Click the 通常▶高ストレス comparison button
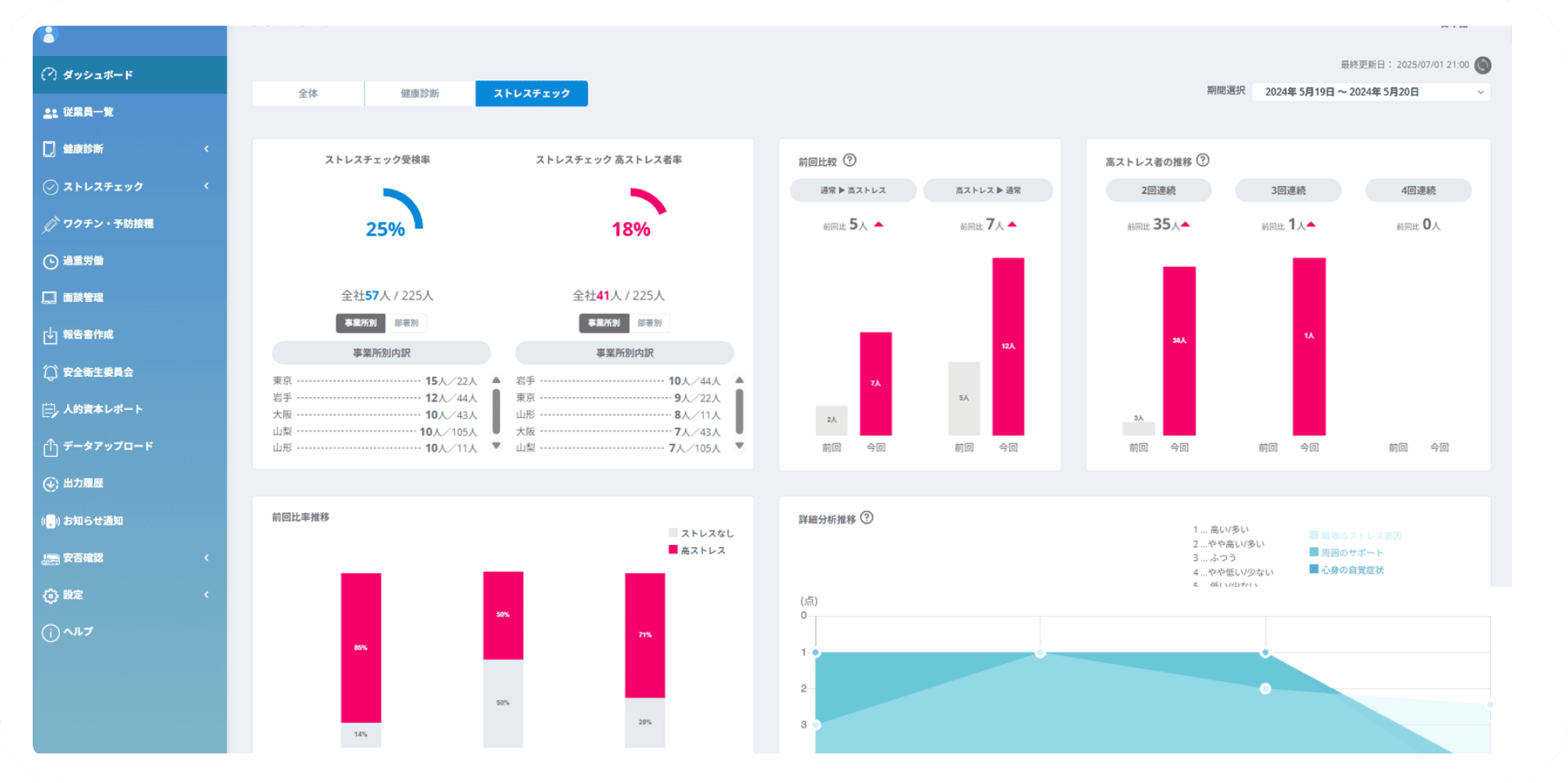Screen dimensions: 1568x783 pyautogui.click(x=853, y=191)
